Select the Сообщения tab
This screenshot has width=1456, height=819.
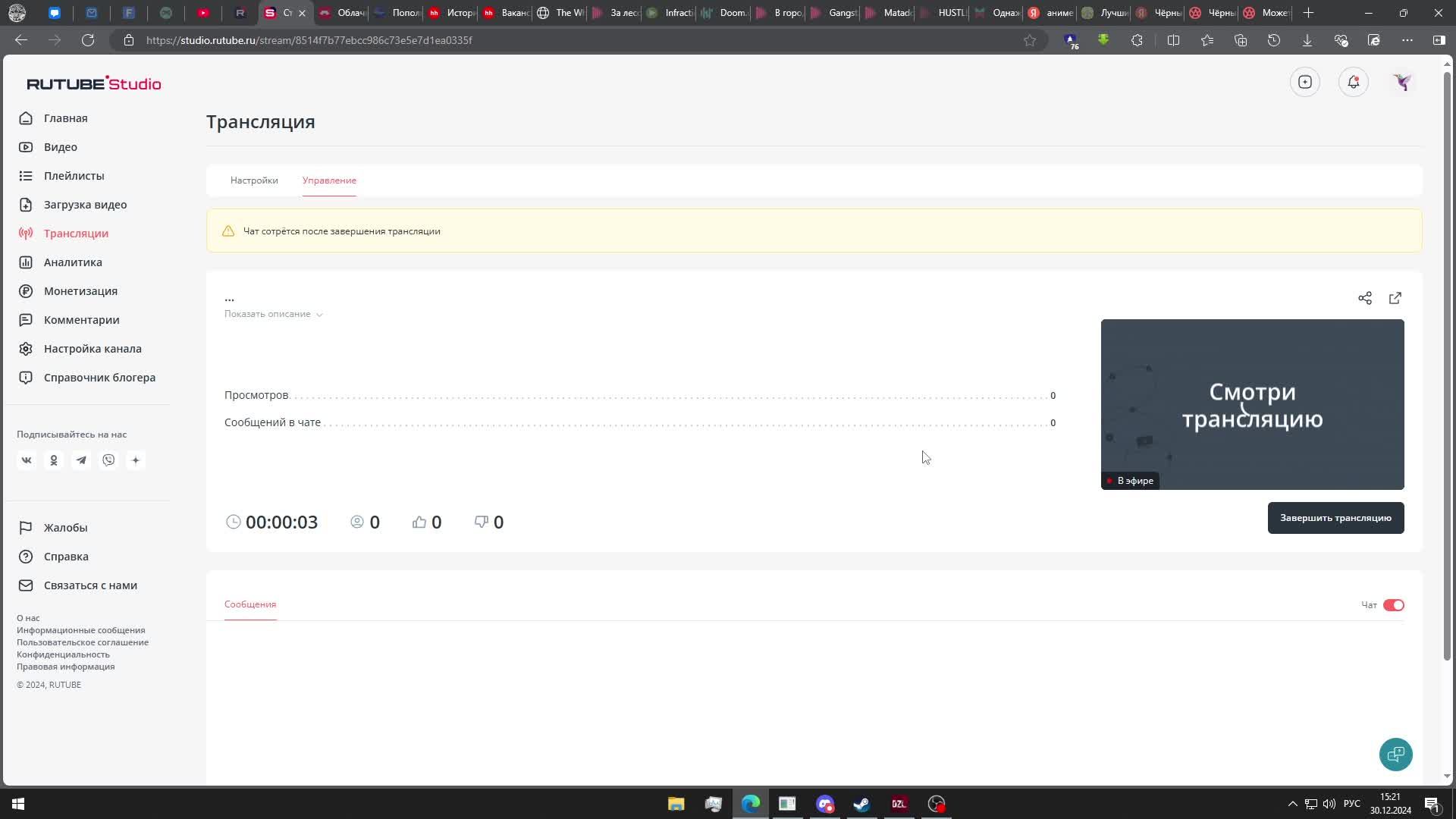[x=250, y=604]
